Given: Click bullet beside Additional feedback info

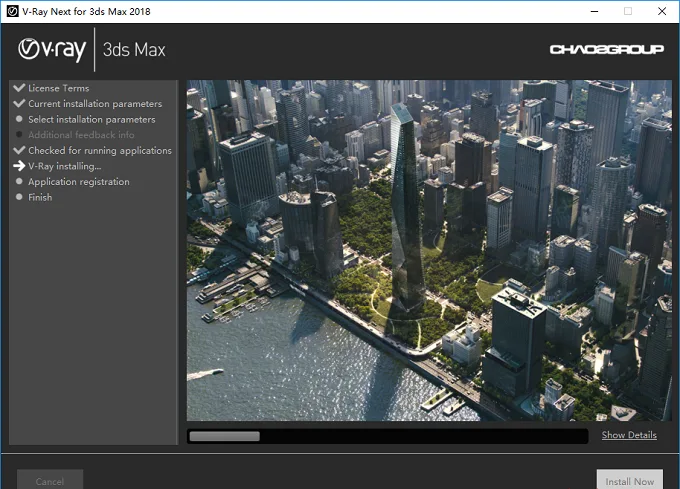Looking at the screenshot, I should tap(19, 134).
